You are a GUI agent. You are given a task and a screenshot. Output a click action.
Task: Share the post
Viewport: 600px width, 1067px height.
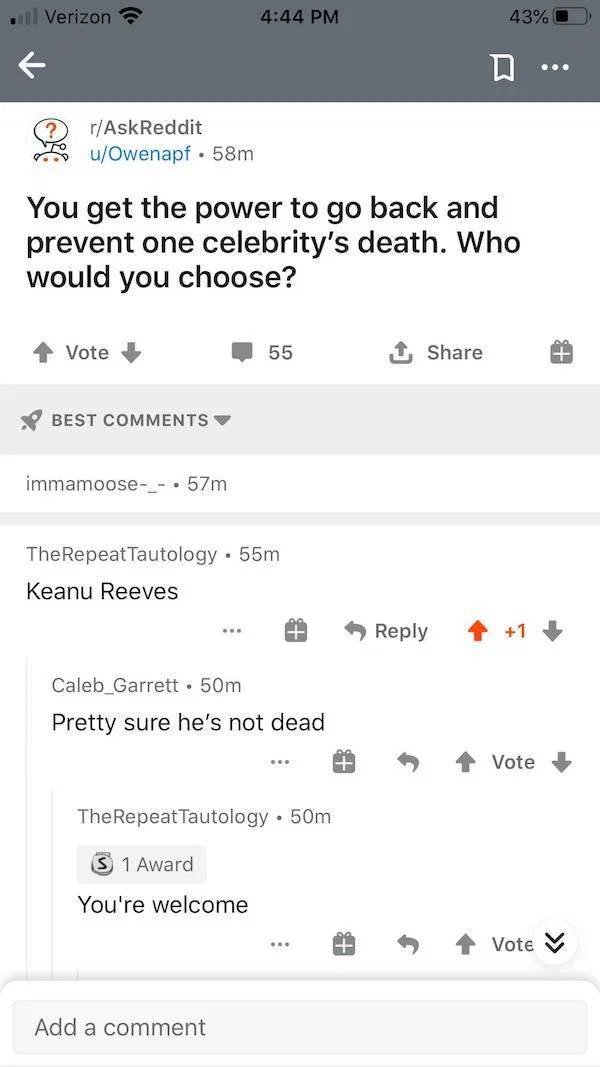pyautogui.click(x=435, y=352)
